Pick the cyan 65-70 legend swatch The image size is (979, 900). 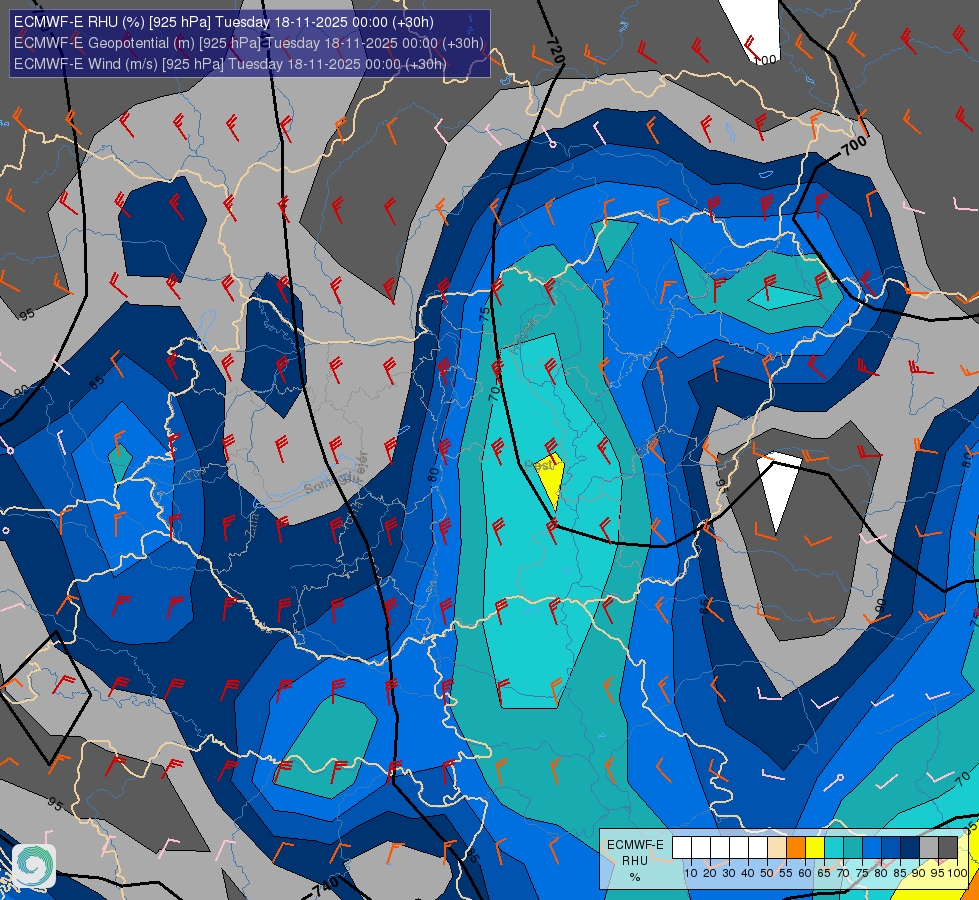point(834,848)
